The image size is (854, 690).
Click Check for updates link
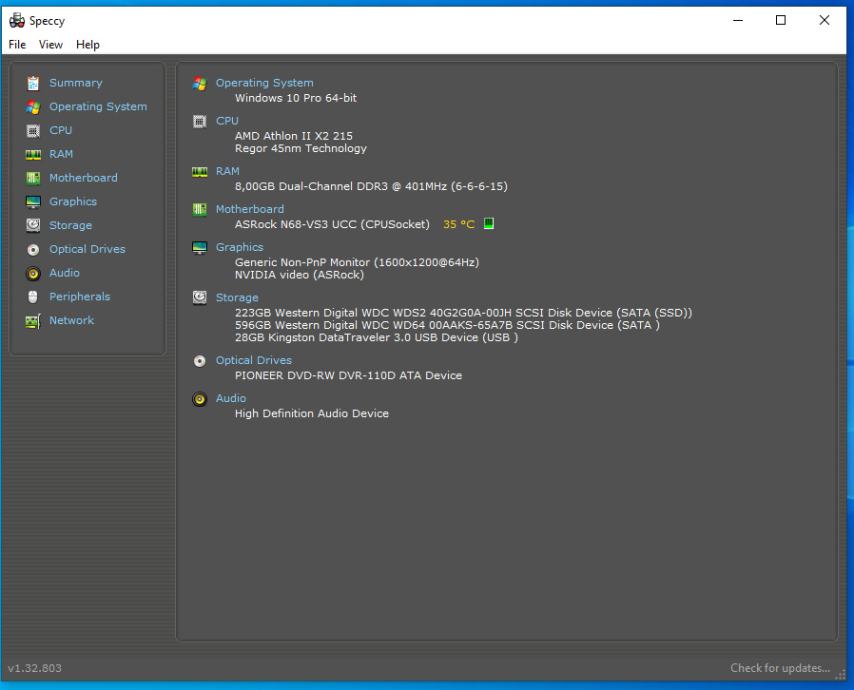pos(779,668)
